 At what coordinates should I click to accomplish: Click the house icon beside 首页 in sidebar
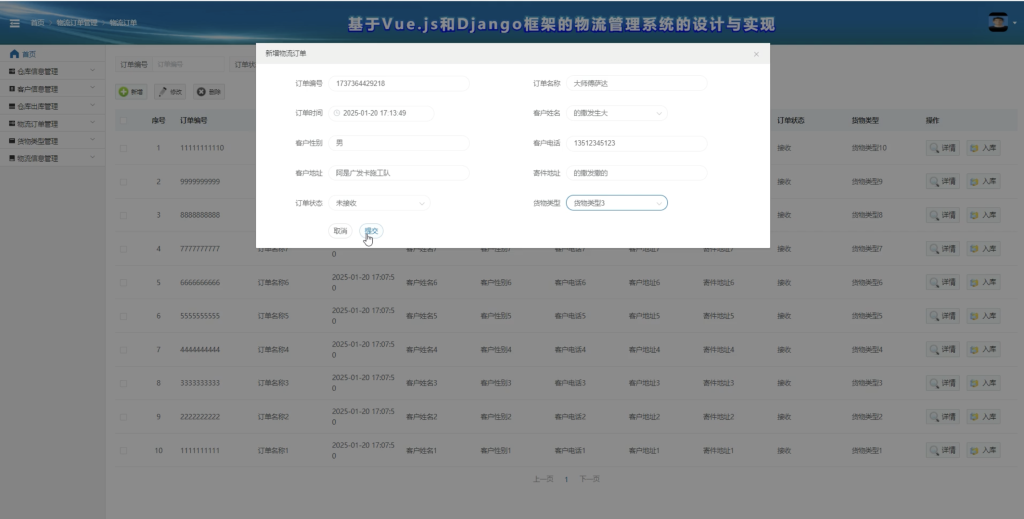click(x=14, y=54)
